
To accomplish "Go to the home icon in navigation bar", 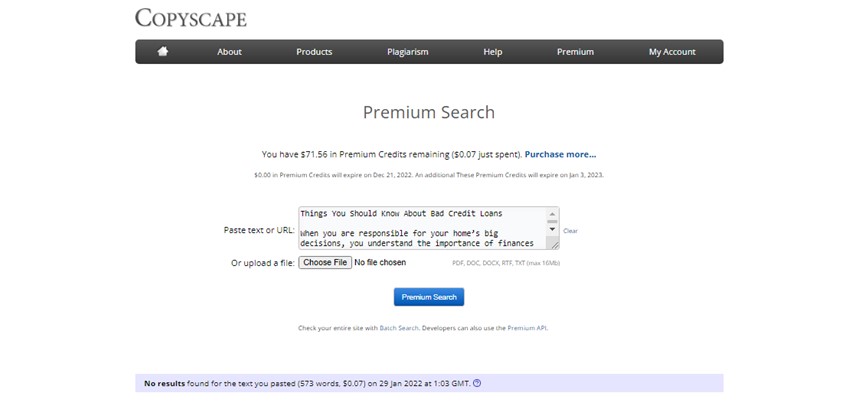I will point(163,52).
